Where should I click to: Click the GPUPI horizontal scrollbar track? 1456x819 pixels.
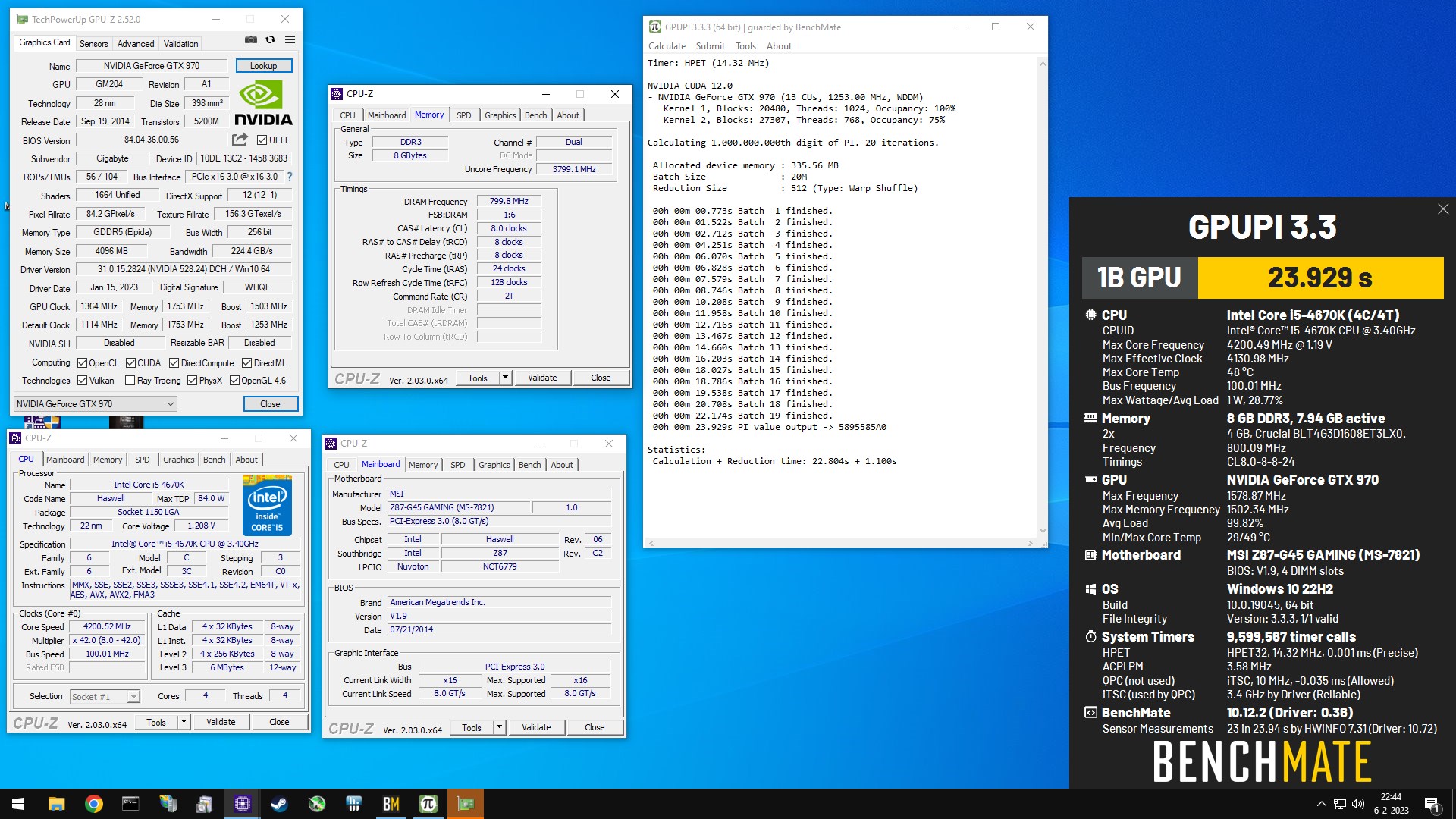(840, 543)
